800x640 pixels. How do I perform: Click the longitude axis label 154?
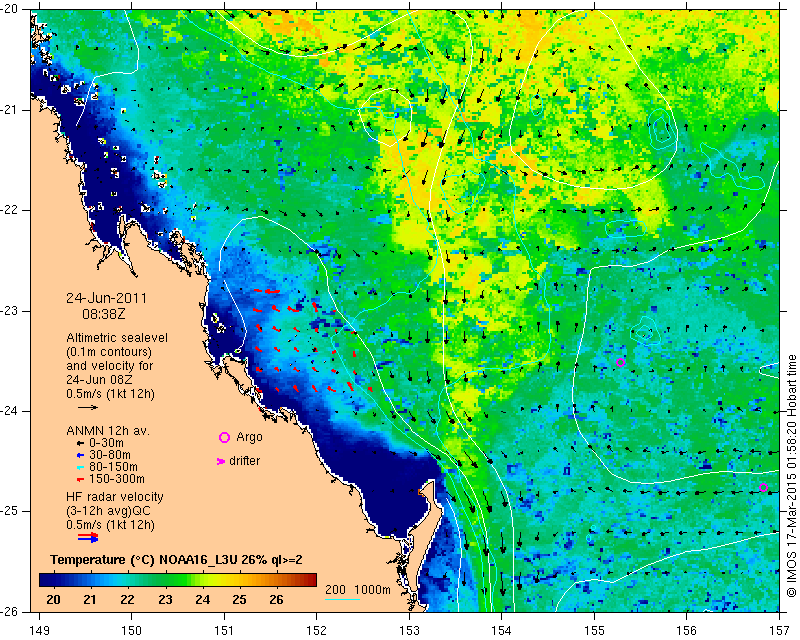click(502, 631)
